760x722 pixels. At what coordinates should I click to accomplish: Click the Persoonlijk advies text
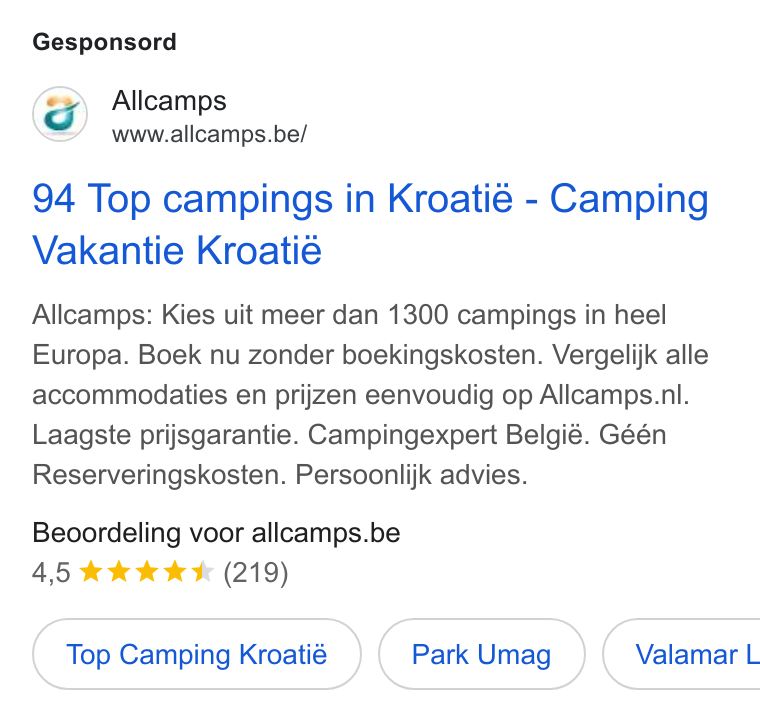(x=412, y=474)
